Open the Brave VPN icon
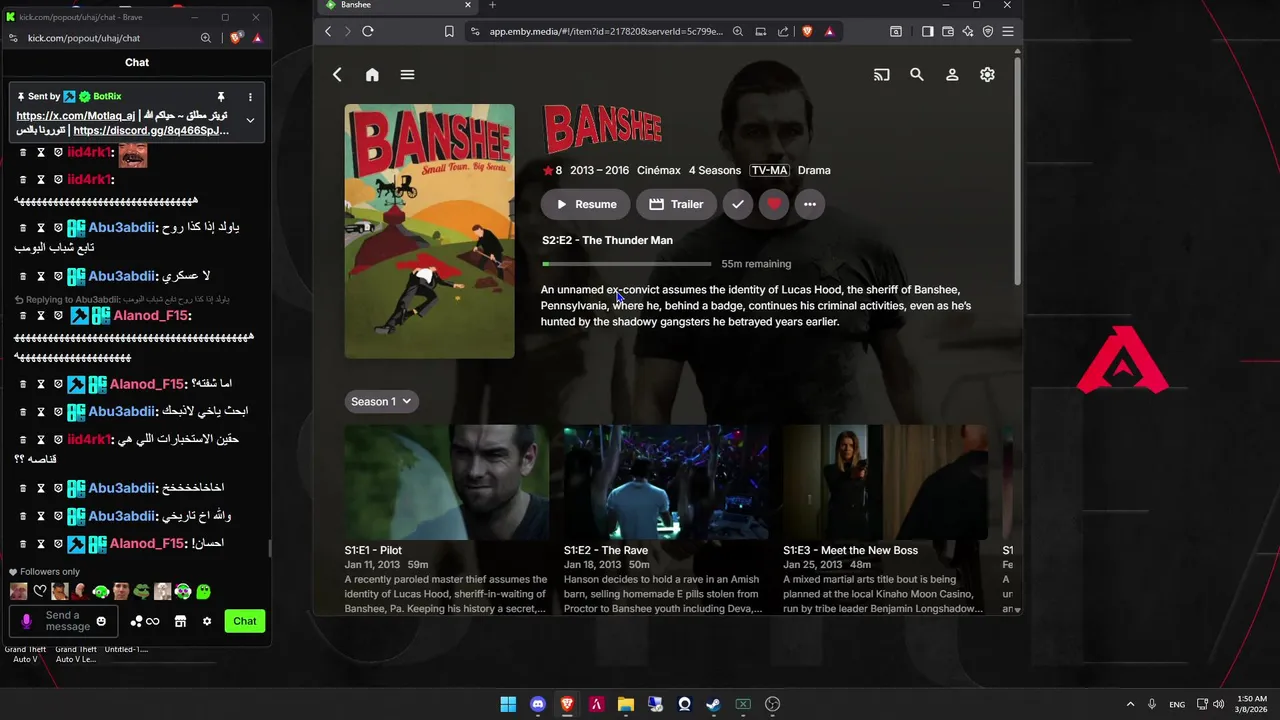This screenshot has height=720, width=1280. point(988,32)
